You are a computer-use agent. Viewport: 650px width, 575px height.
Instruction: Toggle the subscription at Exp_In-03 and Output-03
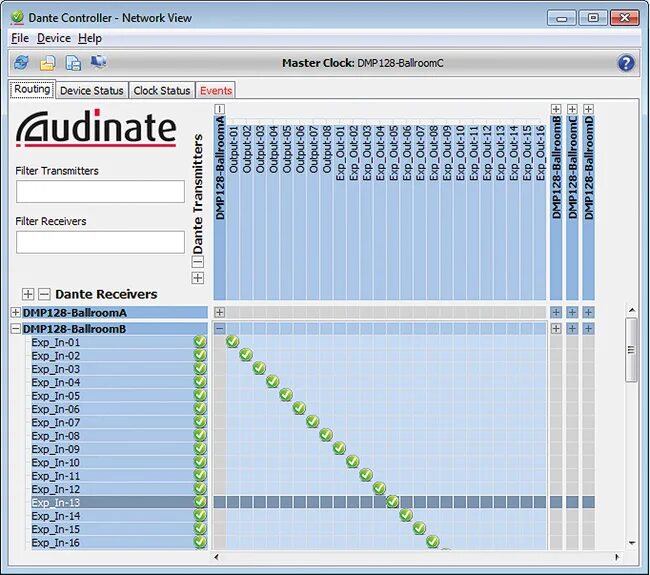(259, 368)
